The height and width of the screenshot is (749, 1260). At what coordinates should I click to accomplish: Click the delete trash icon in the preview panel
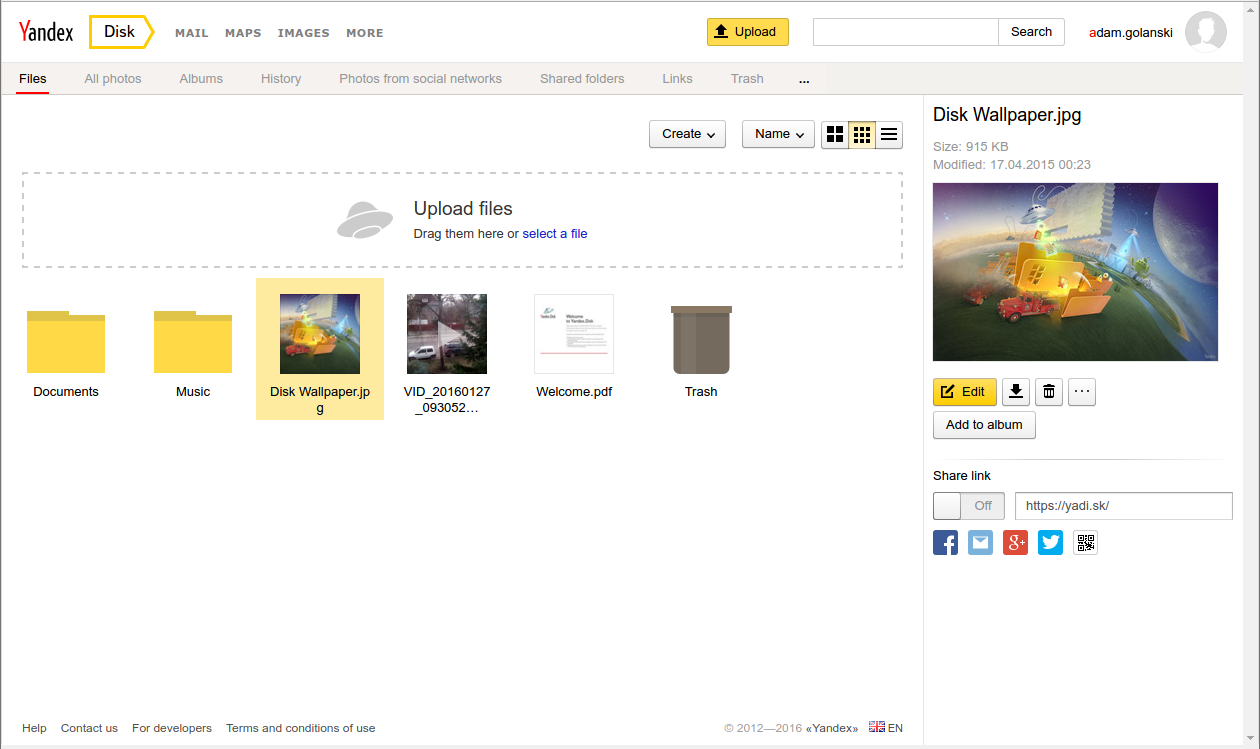tap(1049, 392)
